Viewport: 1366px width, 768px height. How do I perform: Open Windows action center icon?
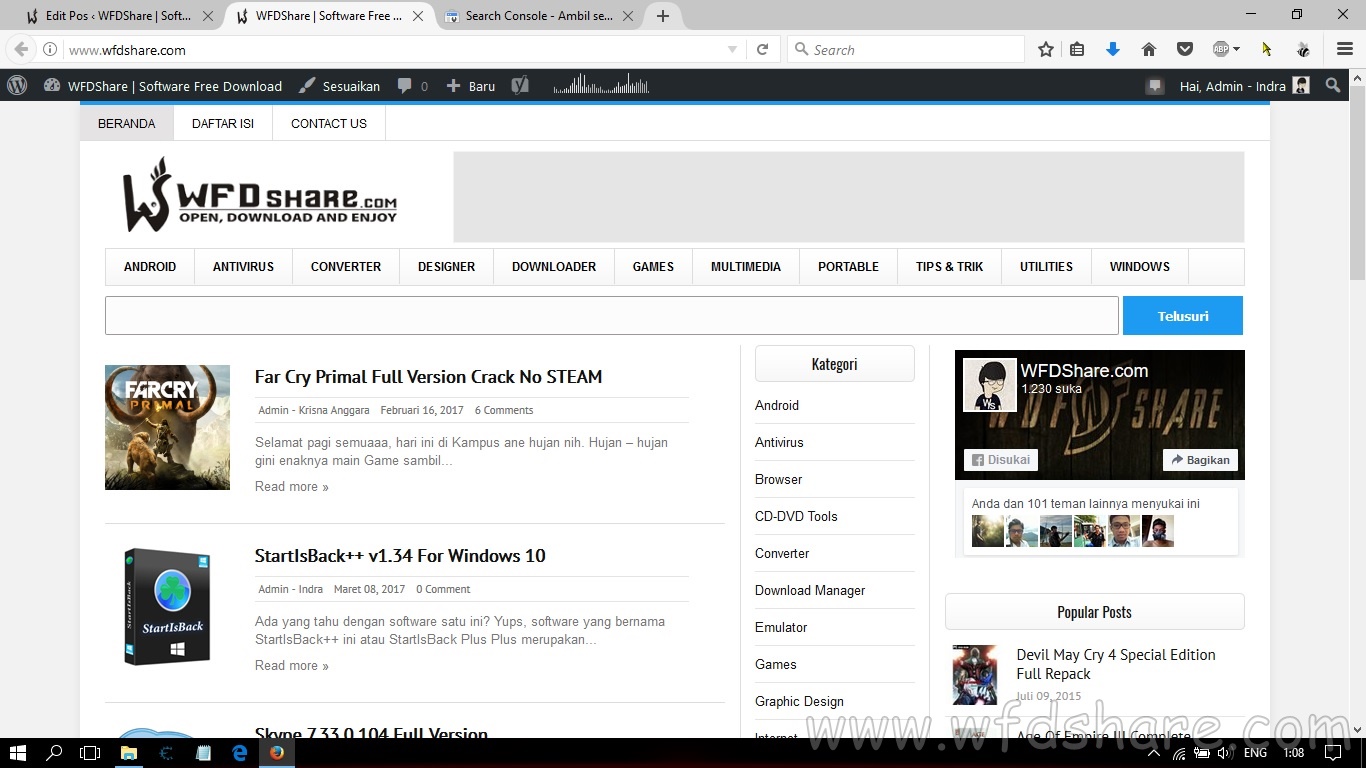pyautogui.click(x=1333, y=752)
